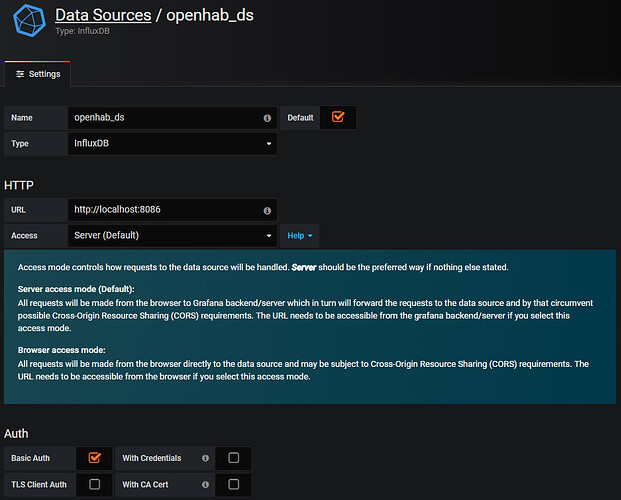Click the With CA Cert info icon
This screenshot has width=621, height=500.
coord(205,485)
